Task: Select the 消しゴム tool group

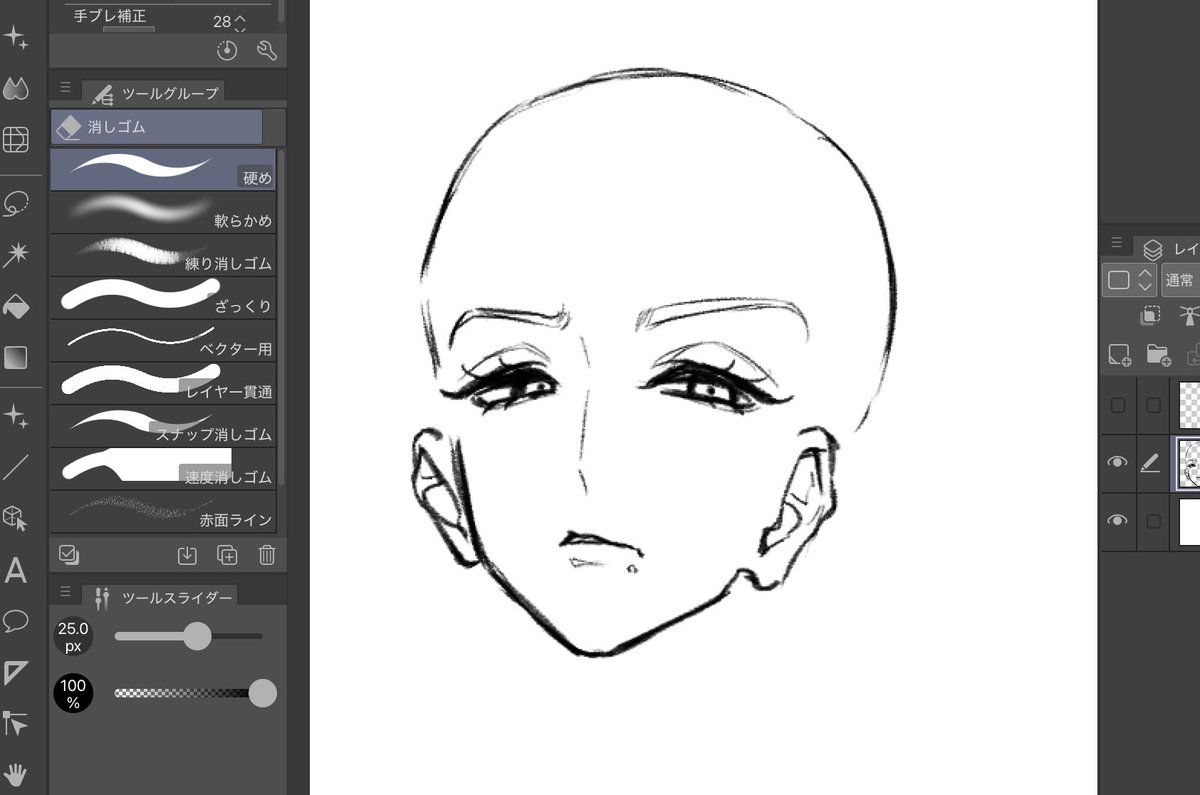Action: [x=157, y=127]
